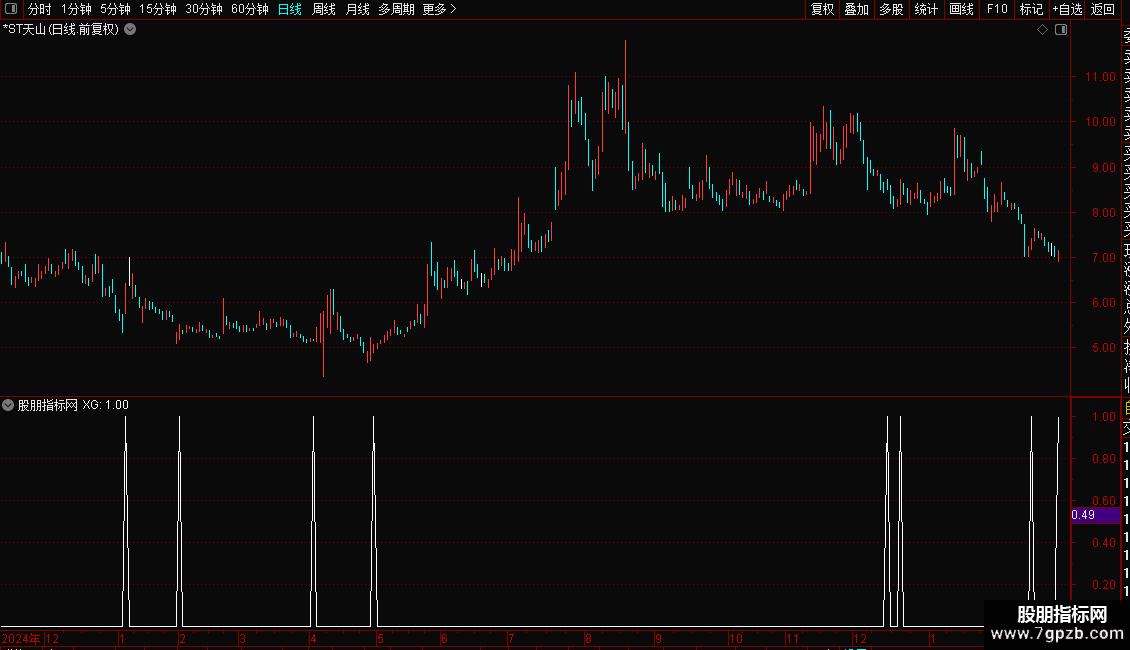
Task: Switch to 分时 intraday view
Action: click(40, 9)
